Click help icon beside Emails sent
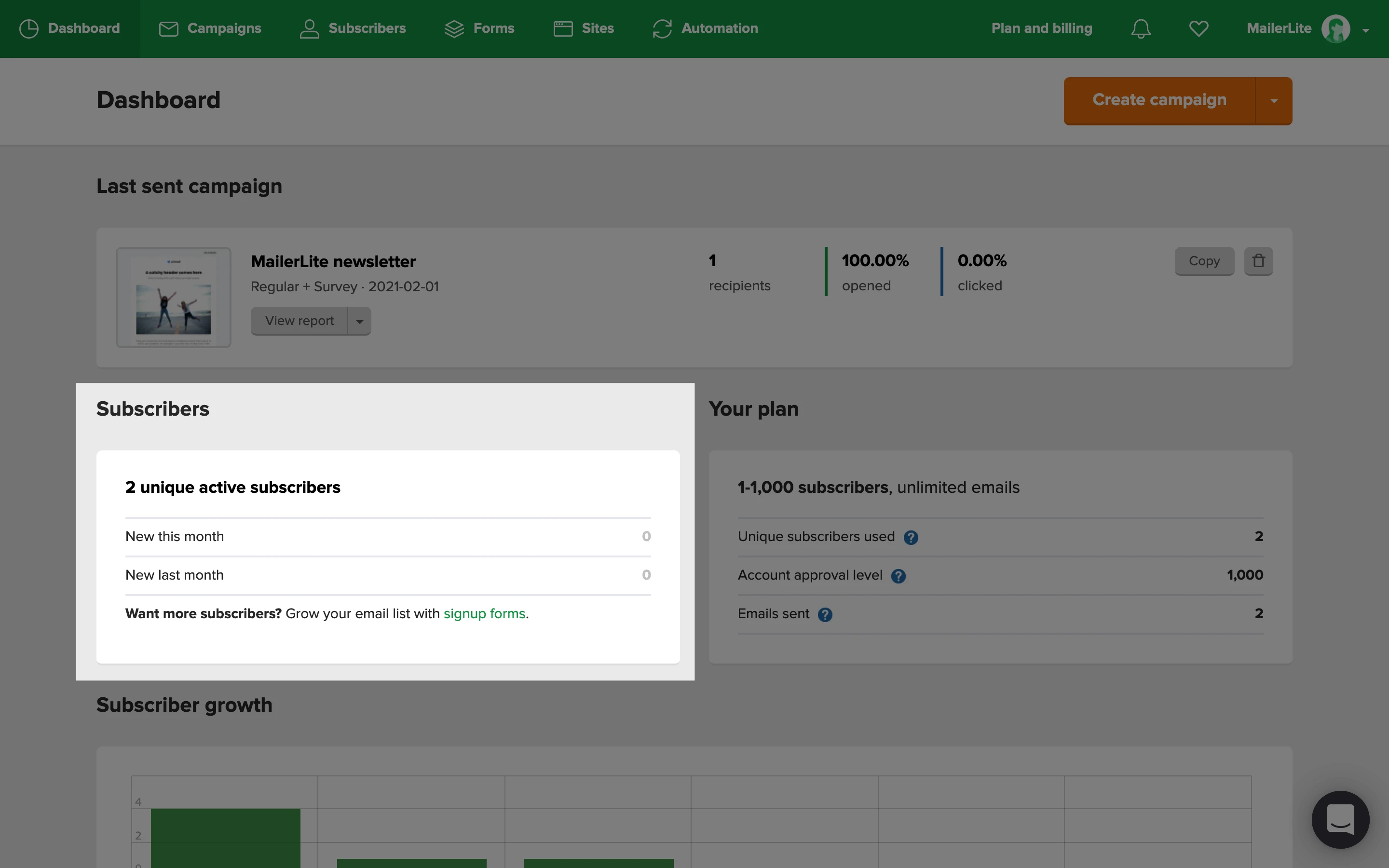This screenshot has width=1389, height=868. click(825, 615)
